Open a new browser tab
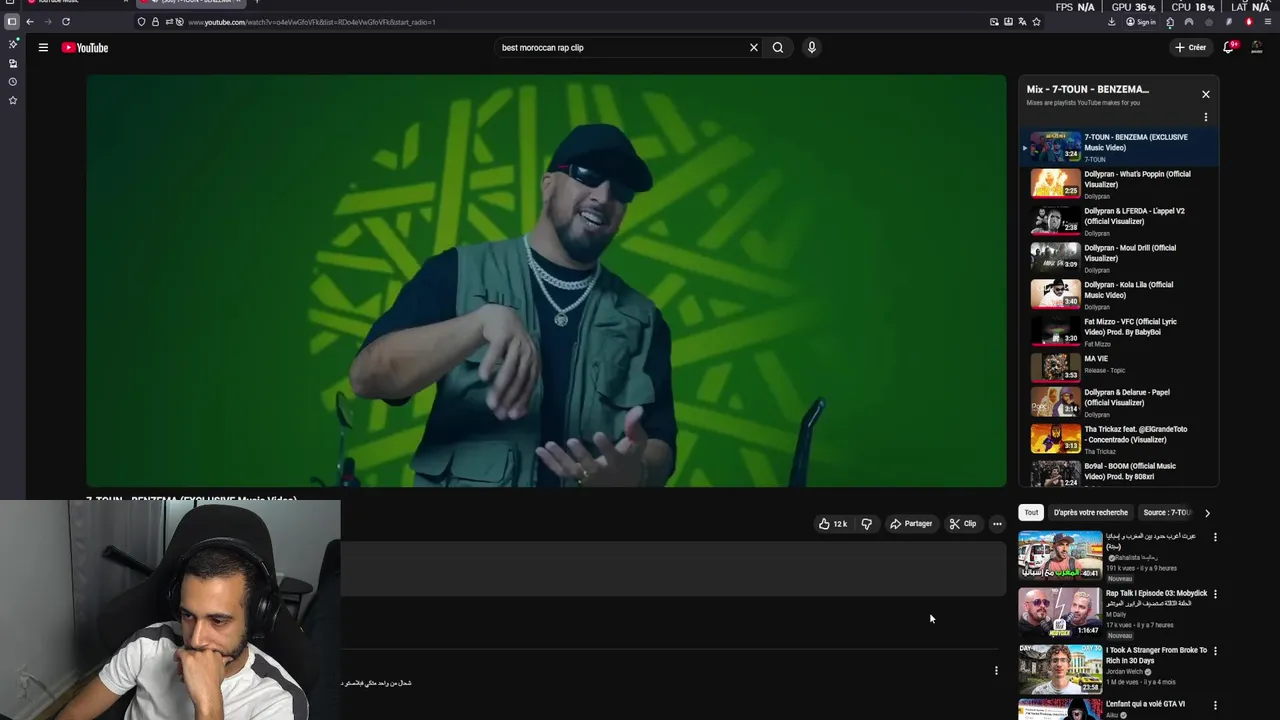Screen dimensions: 1280x720 pyautogui.click(x=256, y=2)
